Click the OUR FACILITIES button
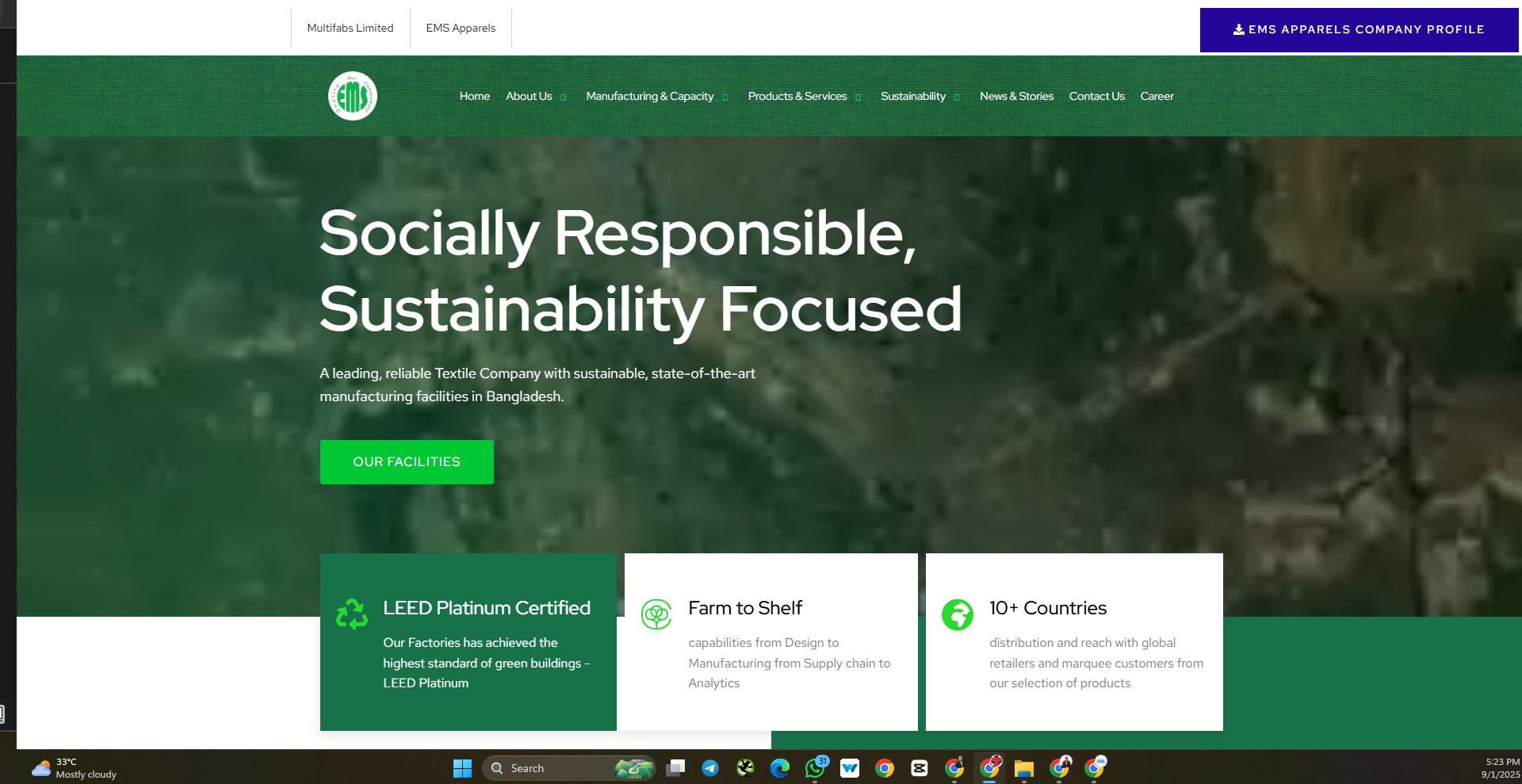Viewport: 1522px width, 784px height. pyautogui.click(x=407, y=461)
